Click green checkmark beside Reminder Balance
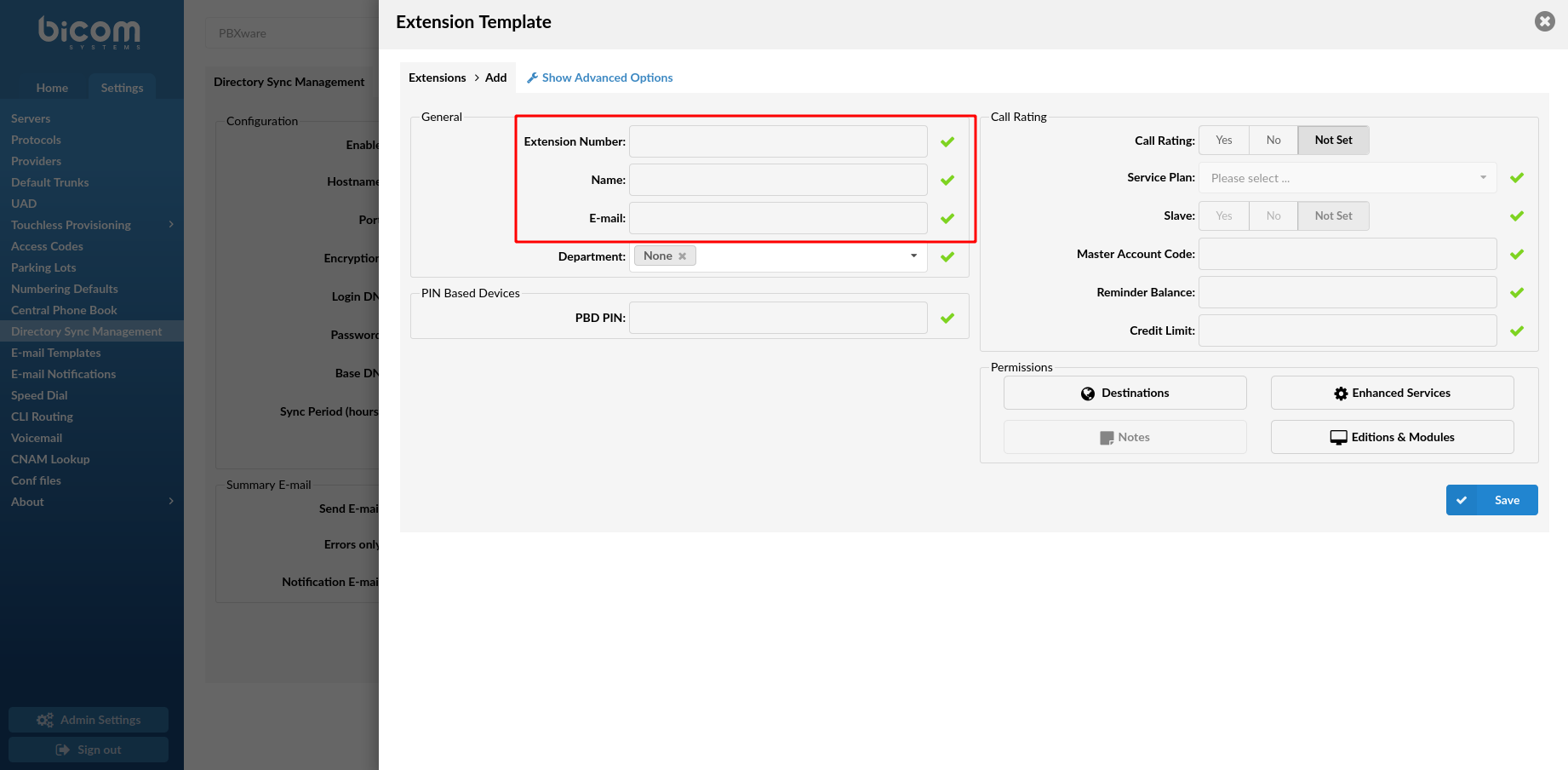The width and height of the screenshot is (1568, 770). click(x=1517, y=293)
